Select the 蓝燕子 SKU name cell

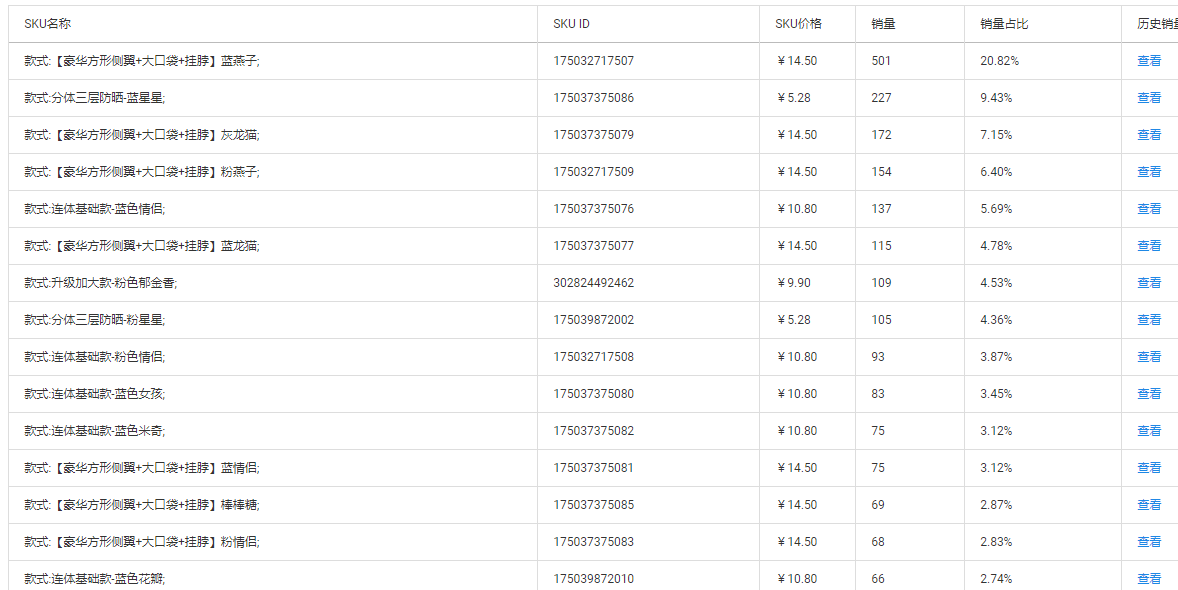[142, 61]
